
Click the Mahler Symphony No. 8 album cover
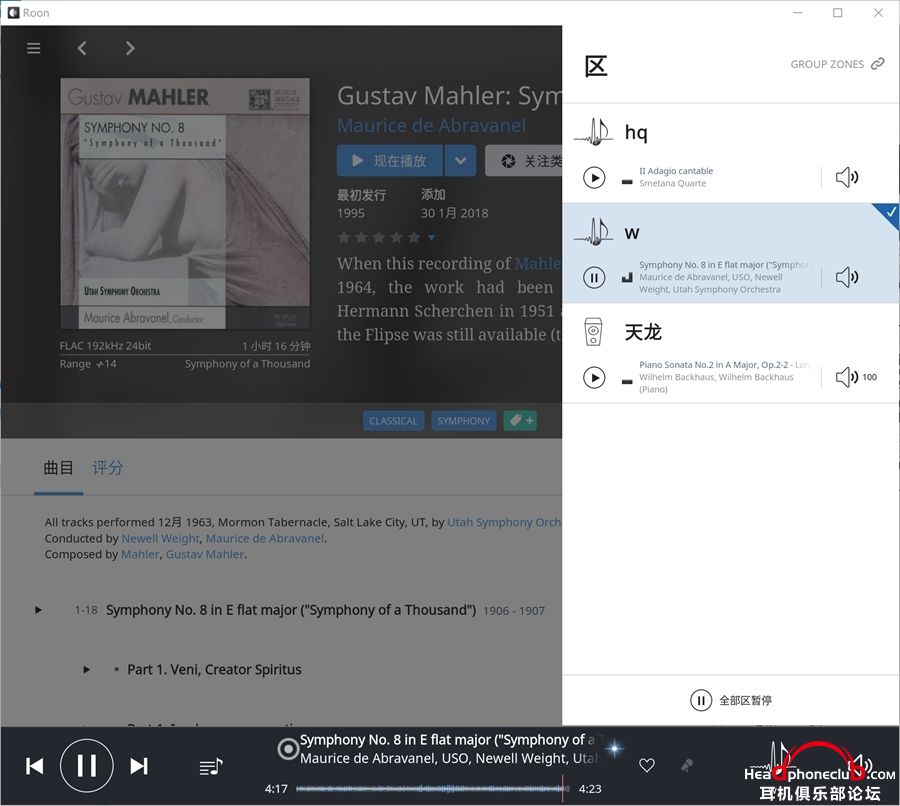185,204
